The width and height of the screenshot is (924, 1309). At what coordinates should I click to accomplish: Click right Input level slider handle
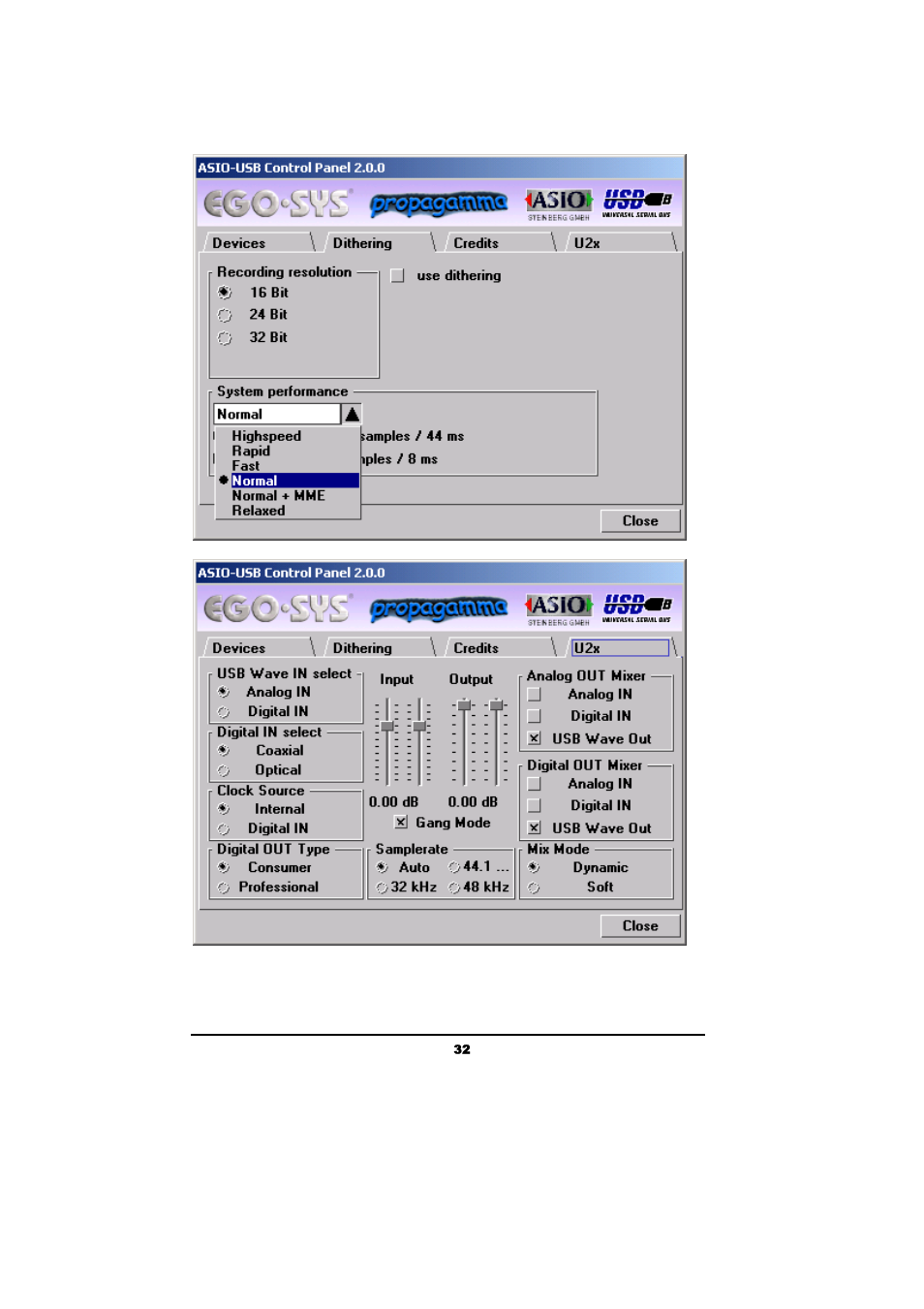click(x=419, y=727)
